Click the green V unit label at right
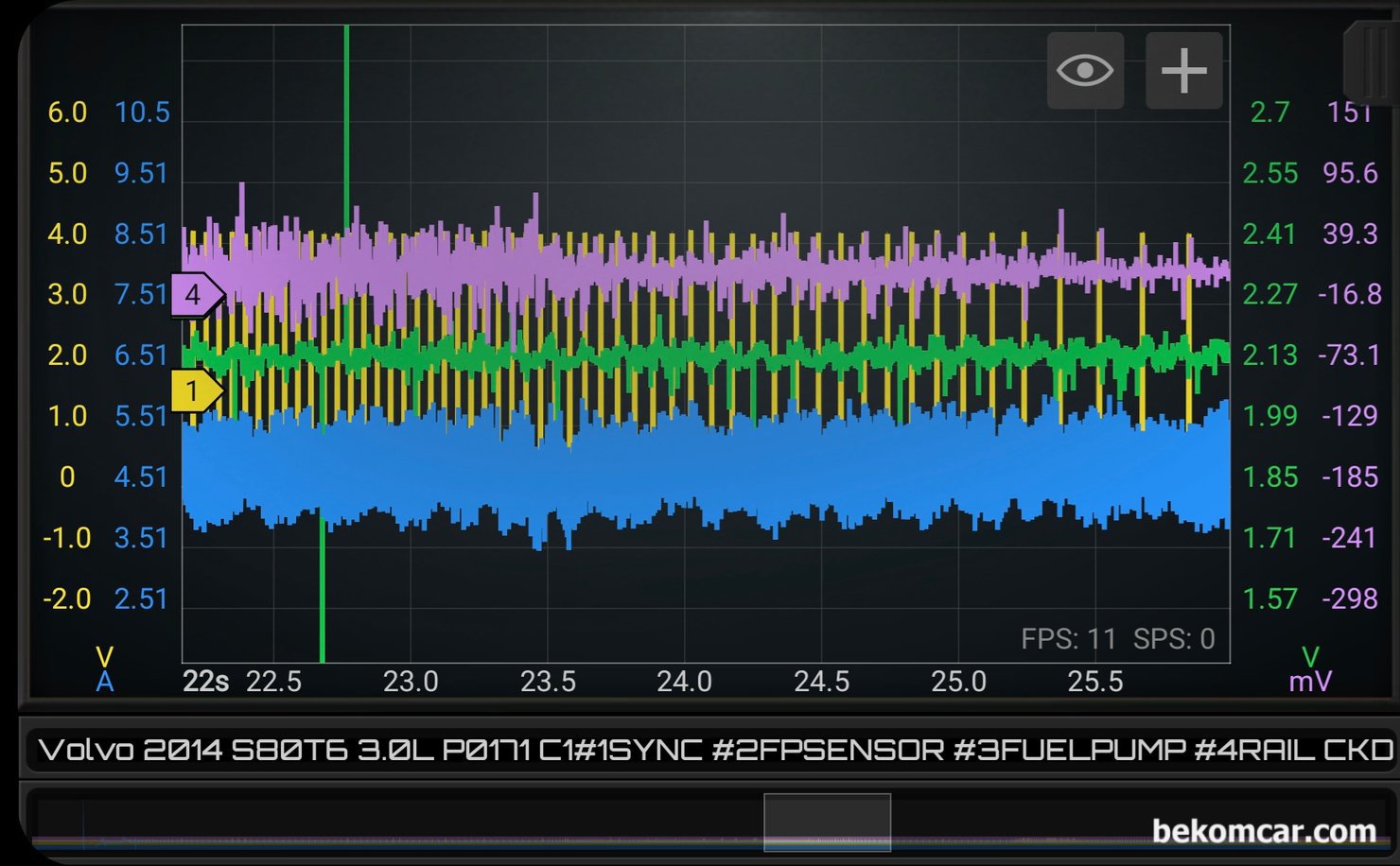Image resolution: width=1400 pixels, height=866 pixels. (1310, 657)
